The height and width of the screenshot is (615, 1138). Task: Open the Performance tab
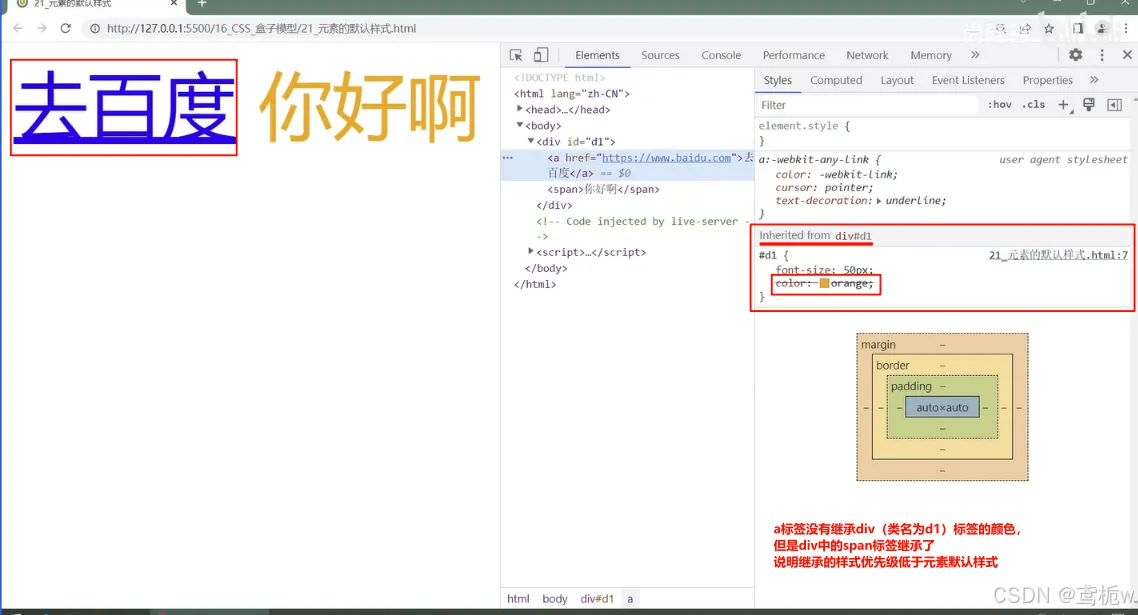coord(793,55)
